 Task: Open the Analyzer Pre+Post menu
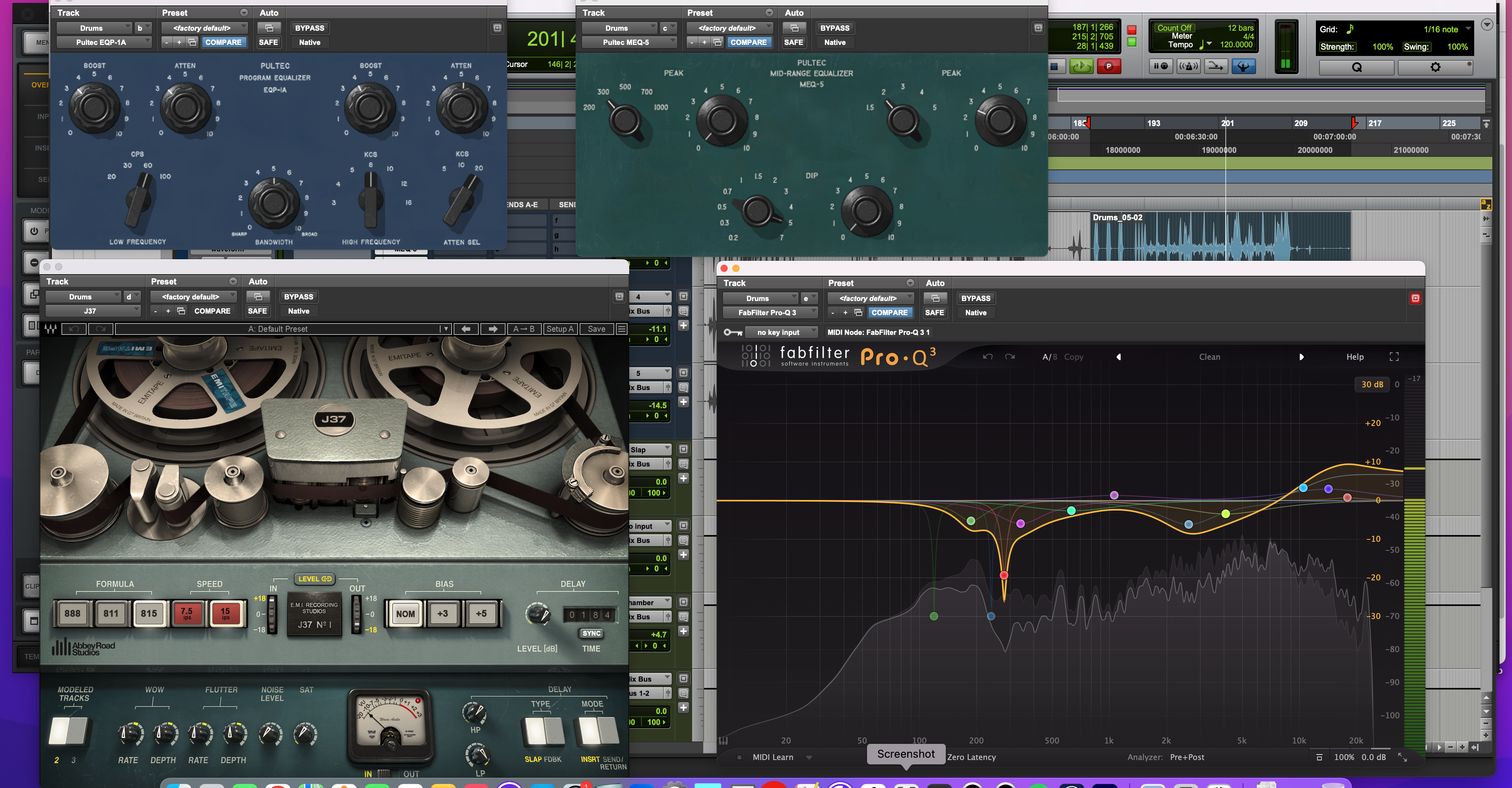click(1187, 757)
